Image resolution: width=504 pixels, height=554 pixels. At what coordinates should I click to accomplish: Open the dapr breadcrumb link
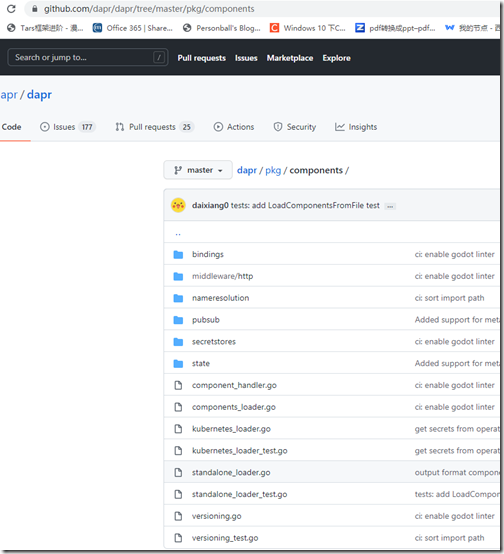tap(247, 170)
